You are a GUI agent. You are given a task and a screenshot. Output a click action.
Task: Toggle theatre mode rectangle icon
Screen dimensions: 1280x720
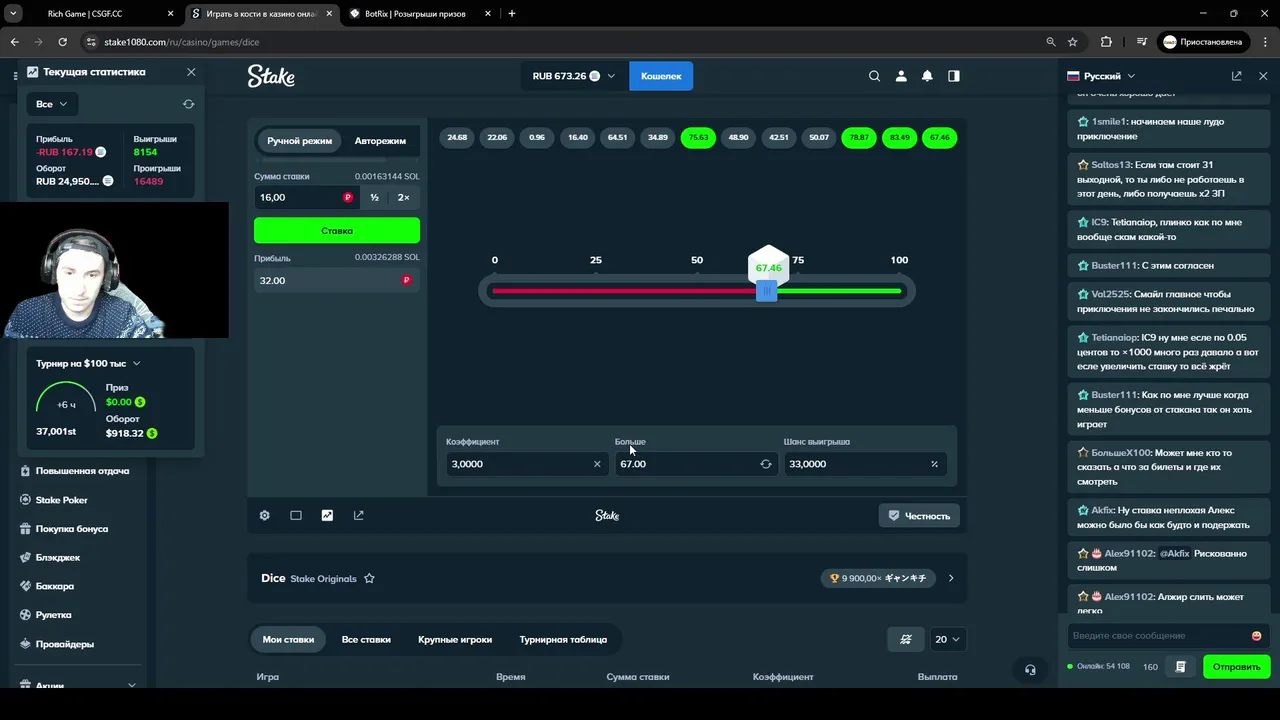[296, 515]
